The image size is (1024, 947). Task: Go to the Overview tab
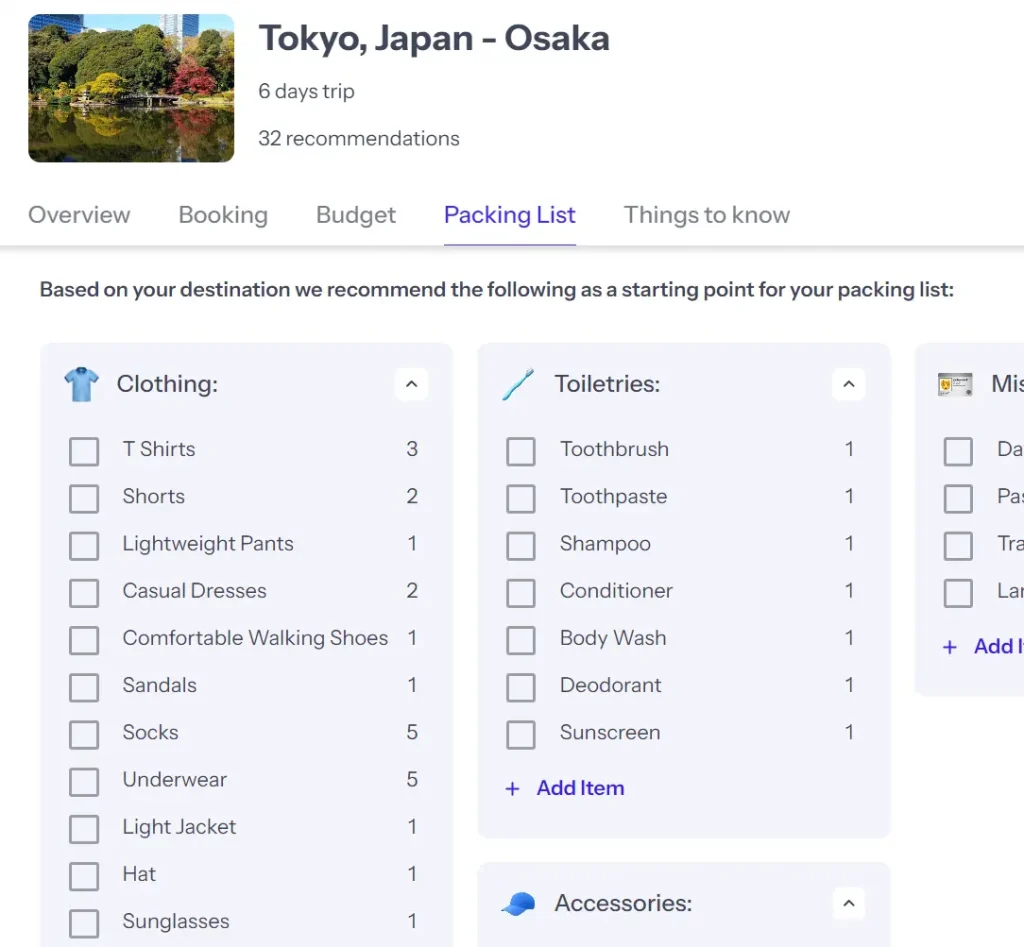coord(79,215)
